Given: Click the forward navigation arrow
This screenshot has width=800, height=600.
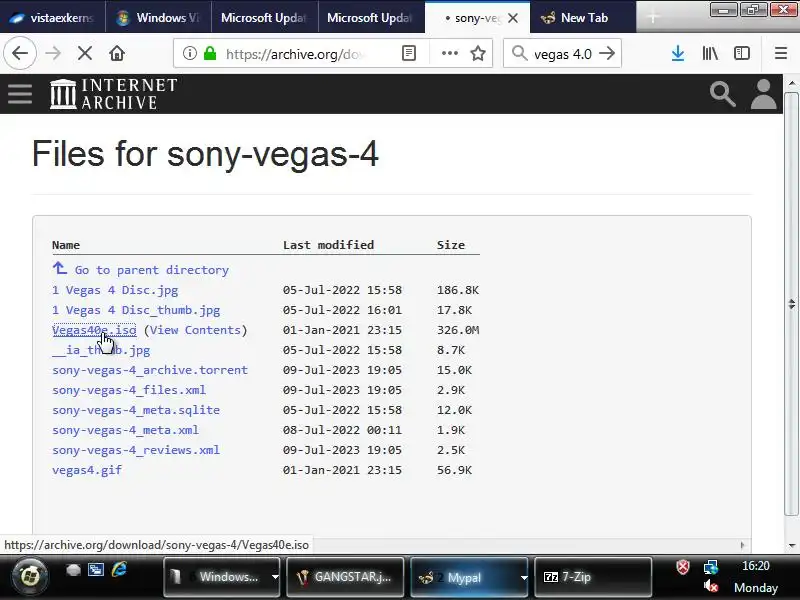Looking at the screenshot, I should click(x=53, y=53).
